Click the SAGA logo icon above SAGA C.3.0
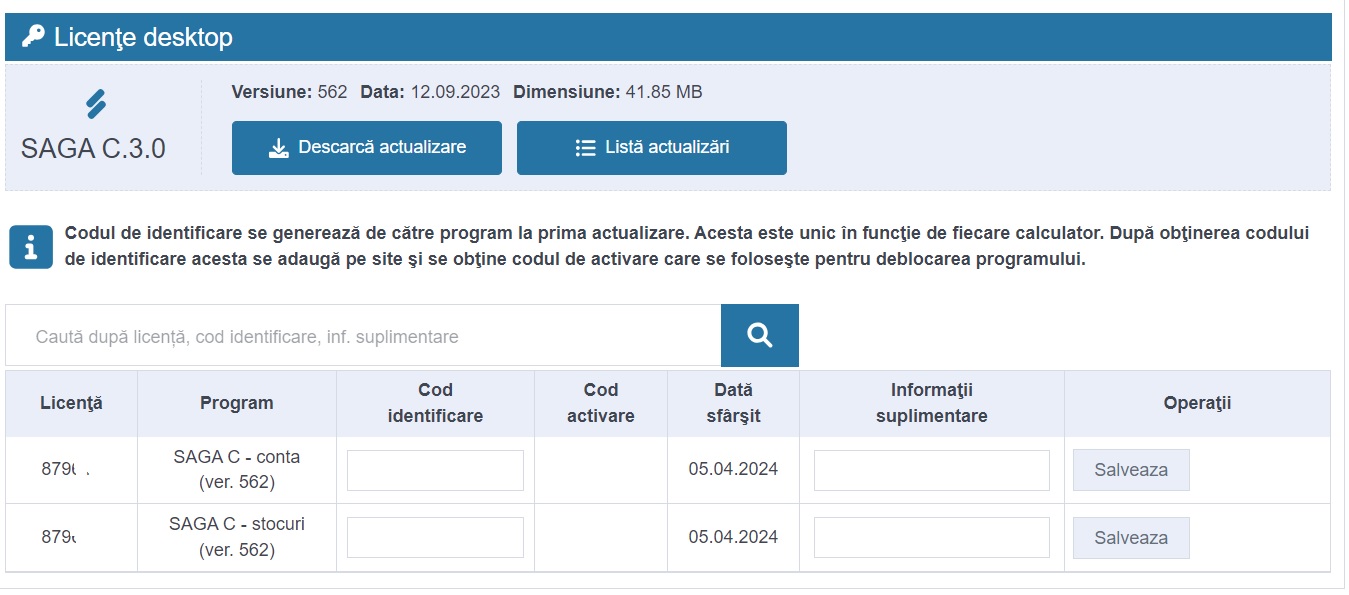Image resolution: width=1349 pixels, height=595 pixels. point(96,104)
